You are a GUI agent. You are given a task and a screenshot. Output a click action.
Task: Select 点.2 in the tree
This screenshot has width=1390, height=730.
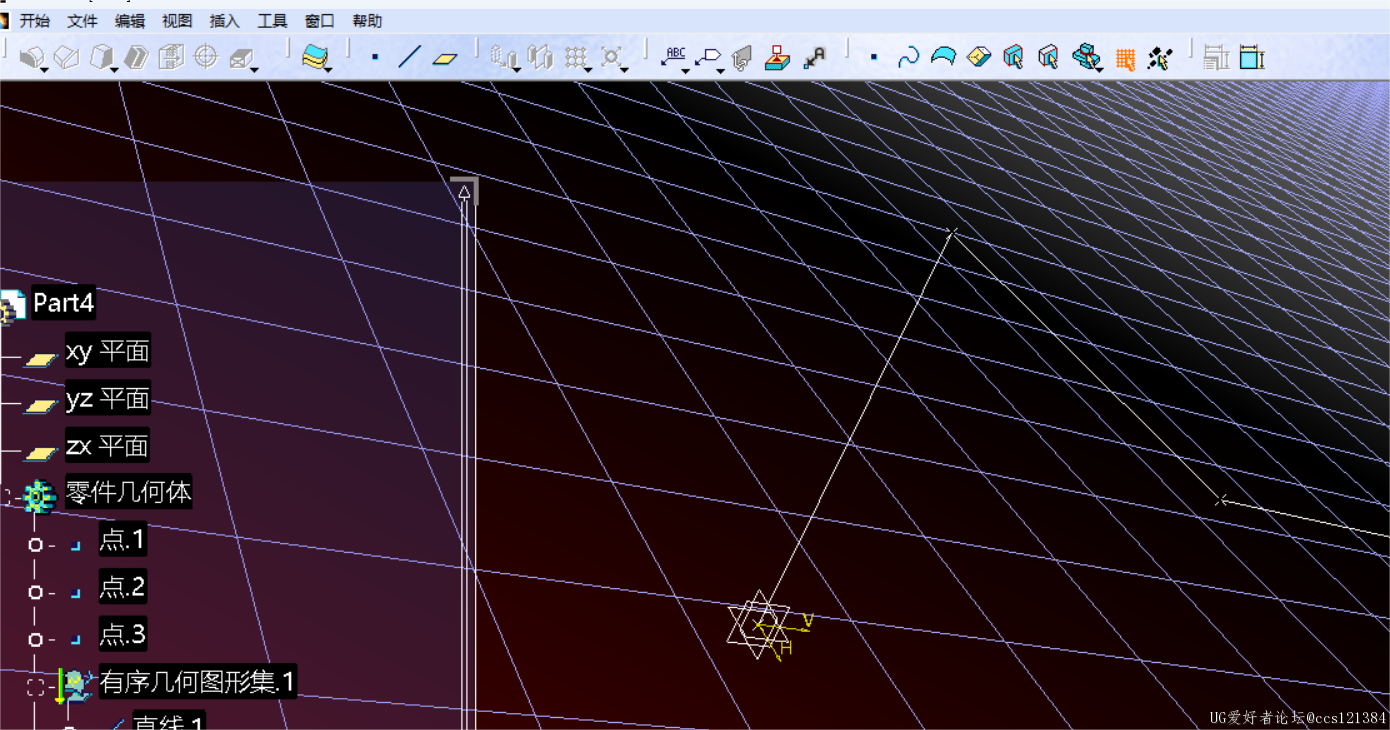point(122,587)
